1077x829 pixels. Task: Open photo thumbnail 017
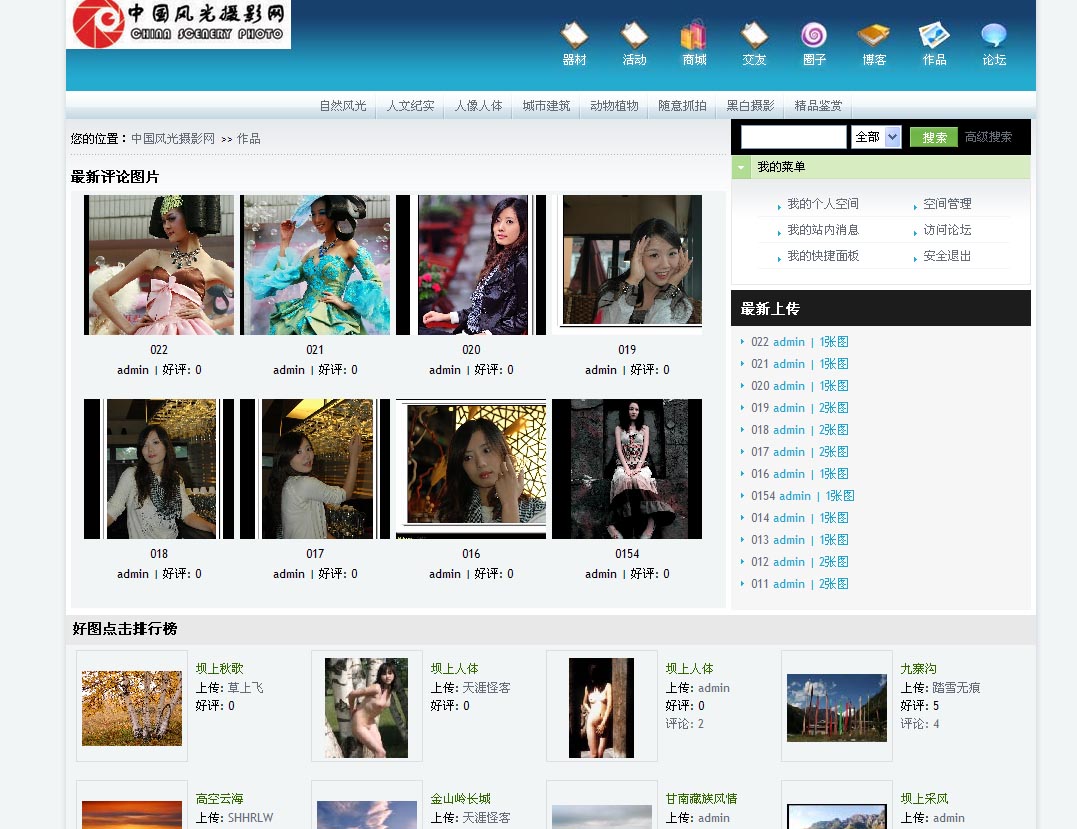click(x=315, y=469)
